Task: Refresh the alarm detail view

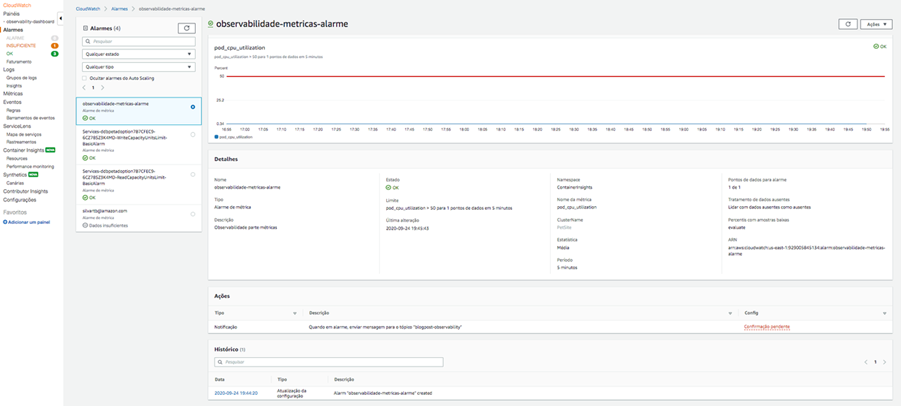Action: [848, 25]
